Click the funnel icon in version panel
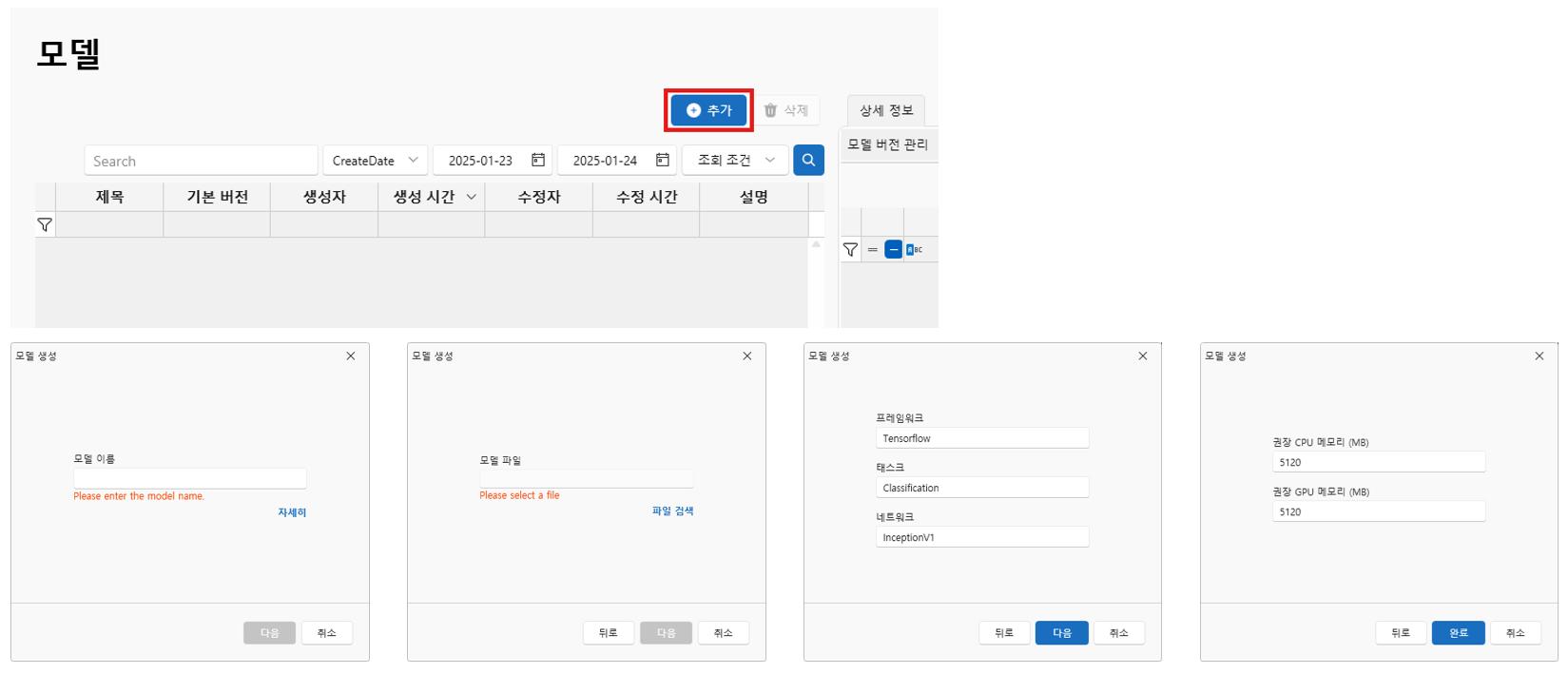This screenshot has width=1568, height=674. [x=850, y=249]
